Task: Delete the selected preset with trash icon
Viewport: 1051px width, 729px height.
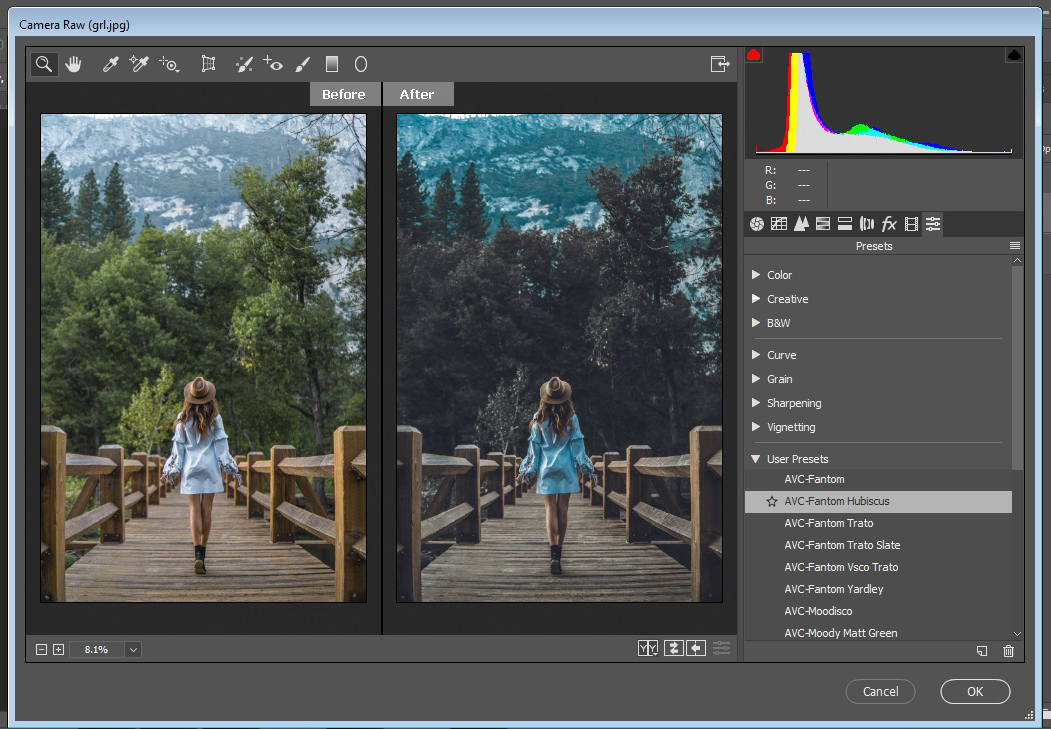Action: tap(1008, 651)
